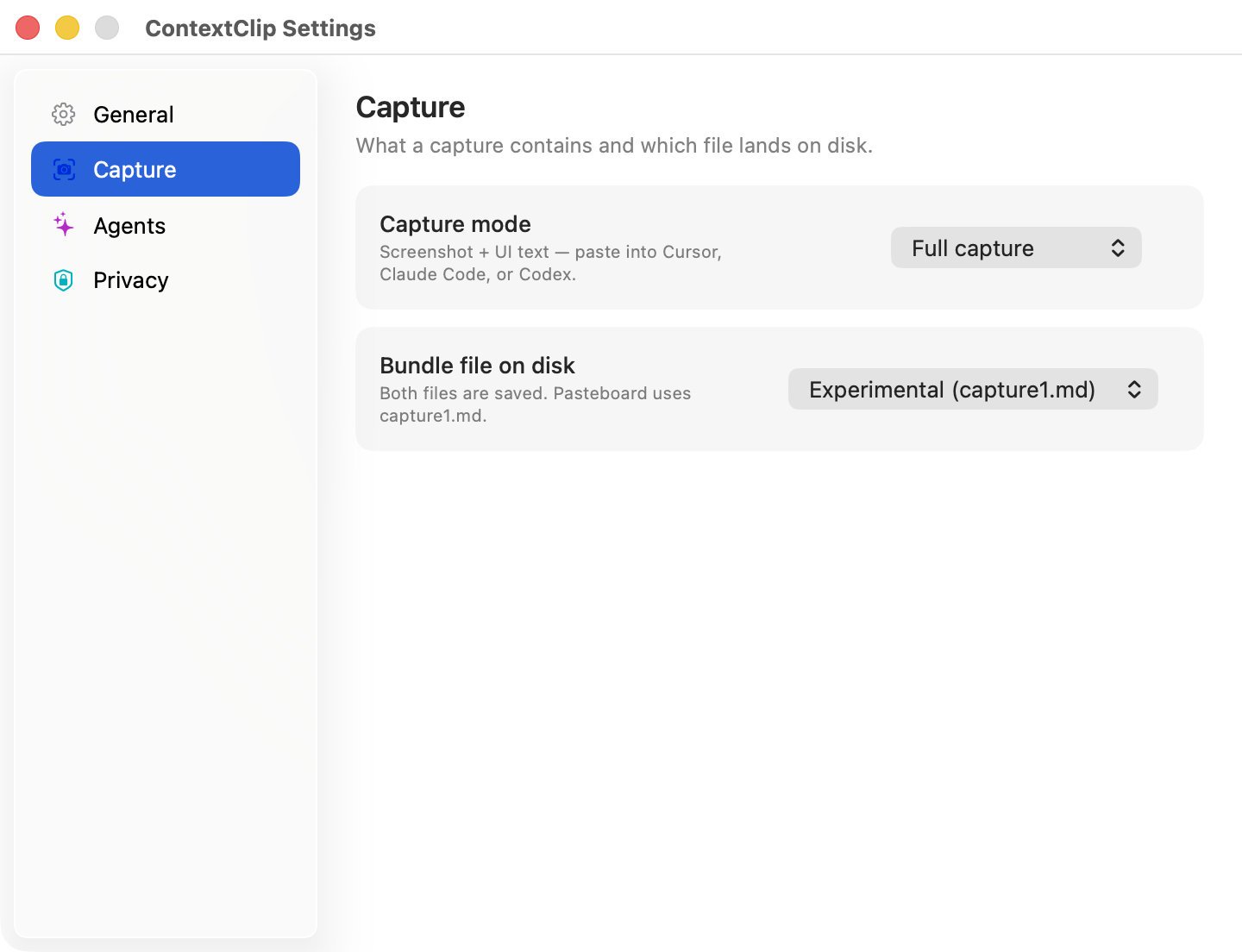This screenshot has height=952, width=1242.
Task: Open the Full capture mode dropdown
Action: [1016, 247]
